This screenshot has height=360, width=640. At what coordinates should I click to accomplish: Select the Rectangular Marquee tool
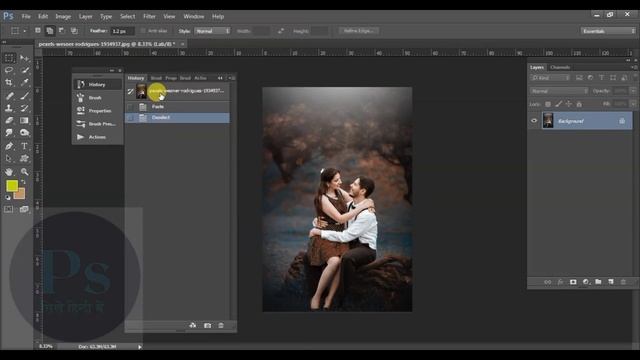pos(9,58)
